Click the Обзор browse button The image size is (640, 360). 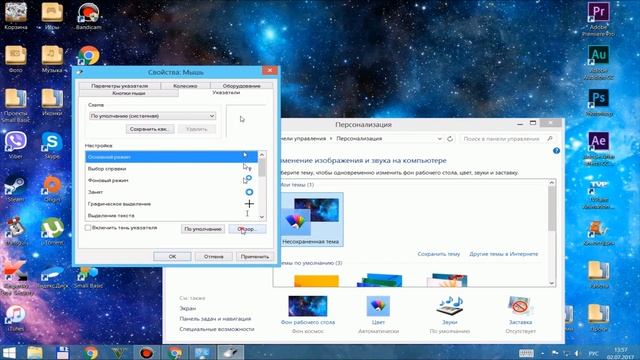pos(247,229)
